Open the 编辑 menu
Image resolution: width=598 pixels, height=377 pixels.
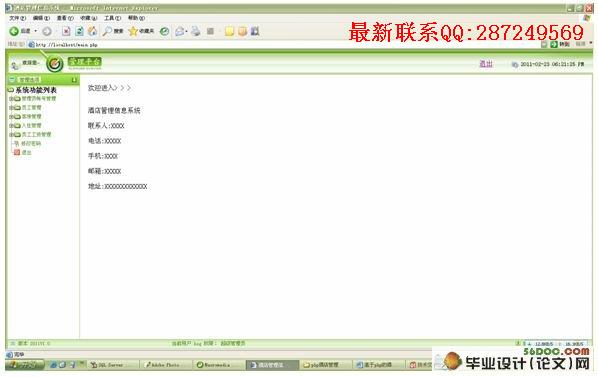coord(41,18)
